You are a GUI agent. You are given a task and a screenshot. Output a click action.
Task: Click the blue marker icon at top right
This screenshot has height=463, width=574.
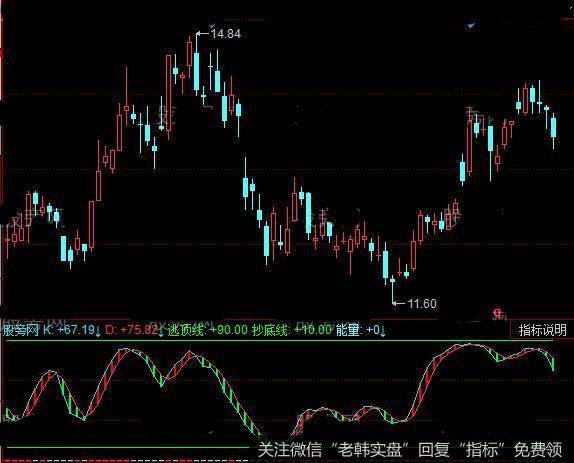(471, 25)
